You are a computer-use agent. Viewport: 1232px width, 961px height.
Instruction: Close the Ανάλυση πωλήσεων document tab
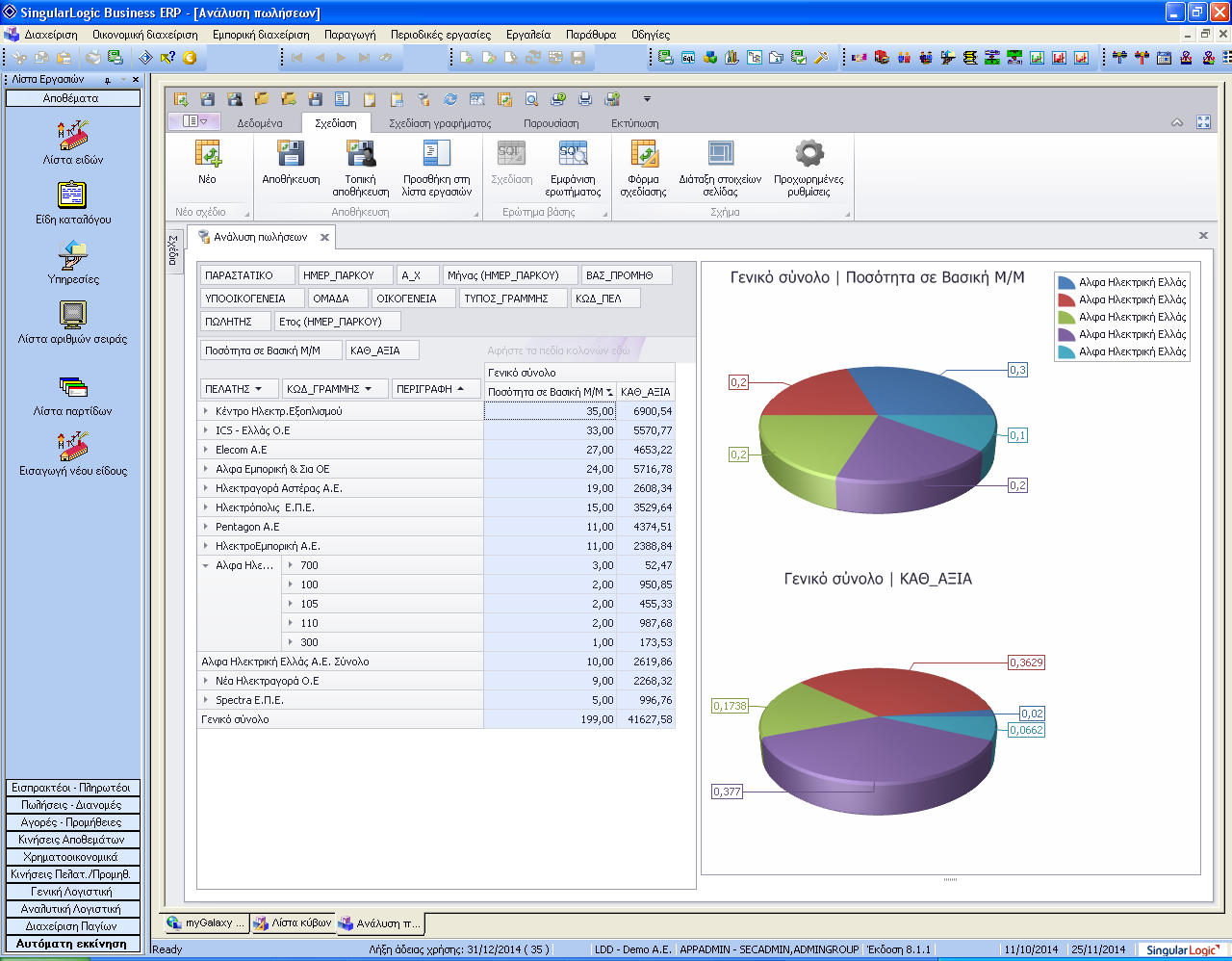point(324,237)
